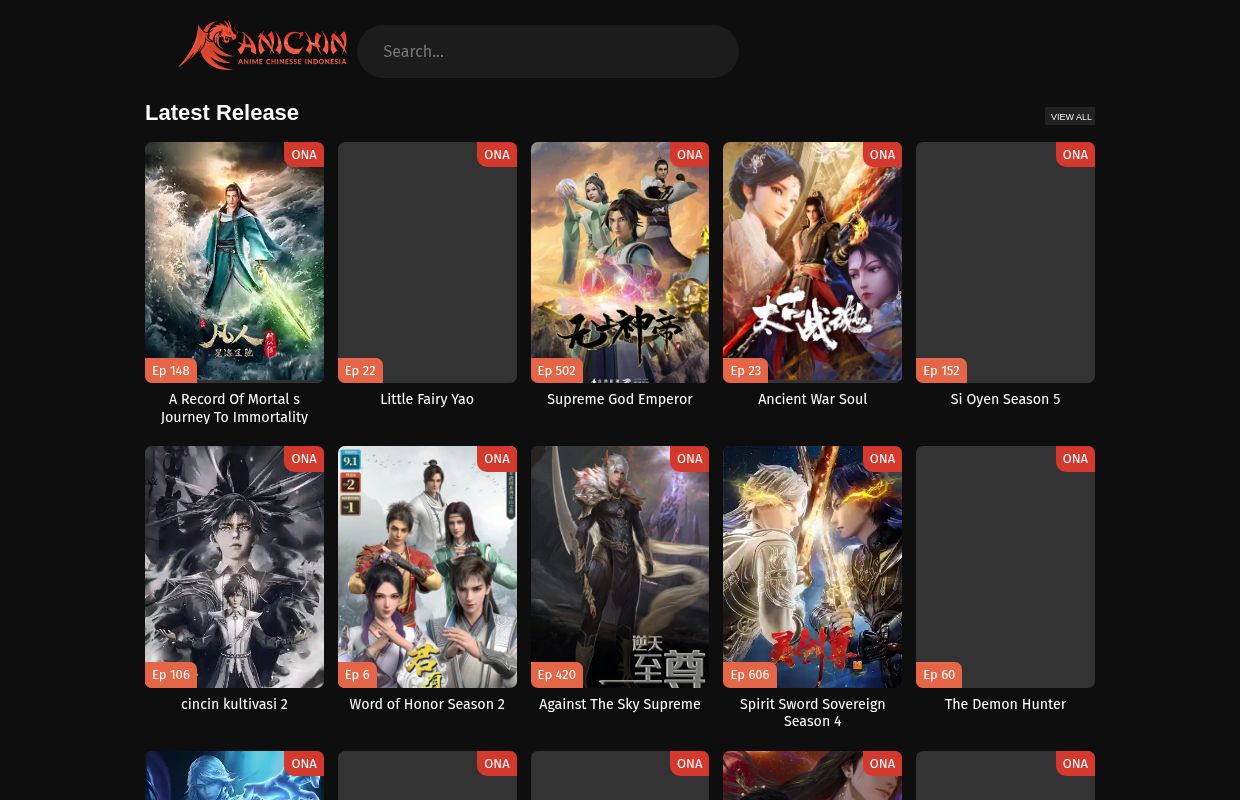Image resolution: width=1240 pixels, height=800 pixels.
Task: Open the Si Oyen Season 5 poster placeholder
Action: [1005, 262]
